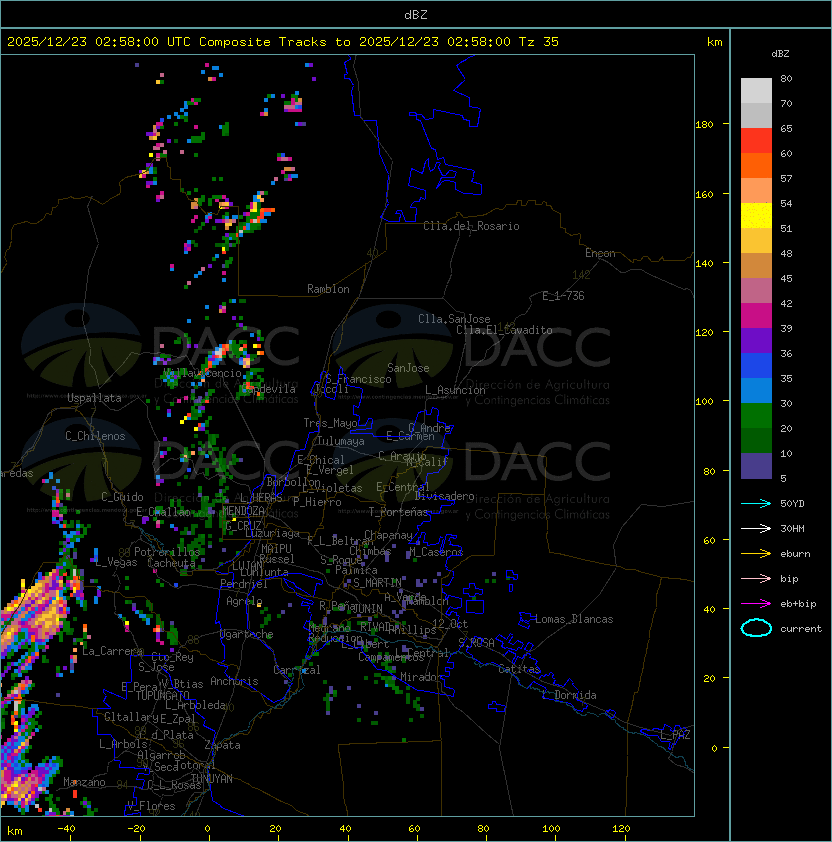Click the 30 dBZ green color swatch
The height and width of the screenshot is (842, 832).
coord(756,415)
